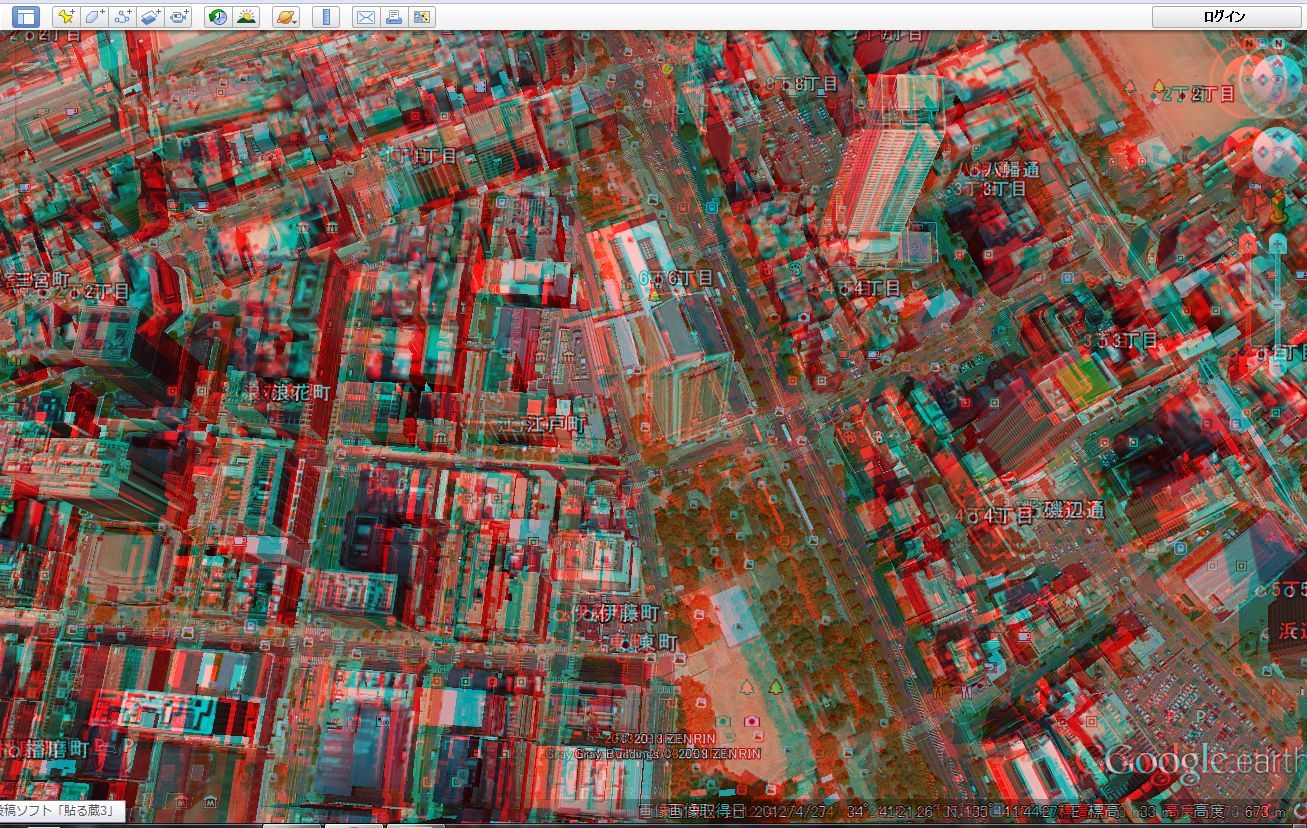Click the plus zoom-in button on slider
Screen dimensions: 1307x828
point(1278,243)
